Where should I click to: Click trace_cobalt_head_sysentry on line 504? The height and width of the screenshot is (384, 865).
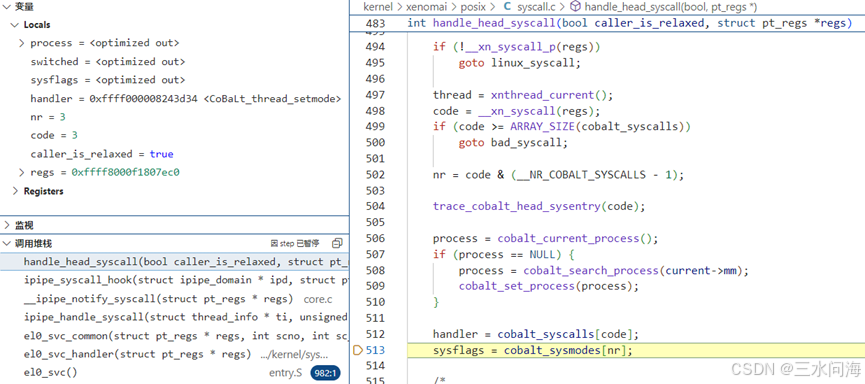tap(516, 206)
